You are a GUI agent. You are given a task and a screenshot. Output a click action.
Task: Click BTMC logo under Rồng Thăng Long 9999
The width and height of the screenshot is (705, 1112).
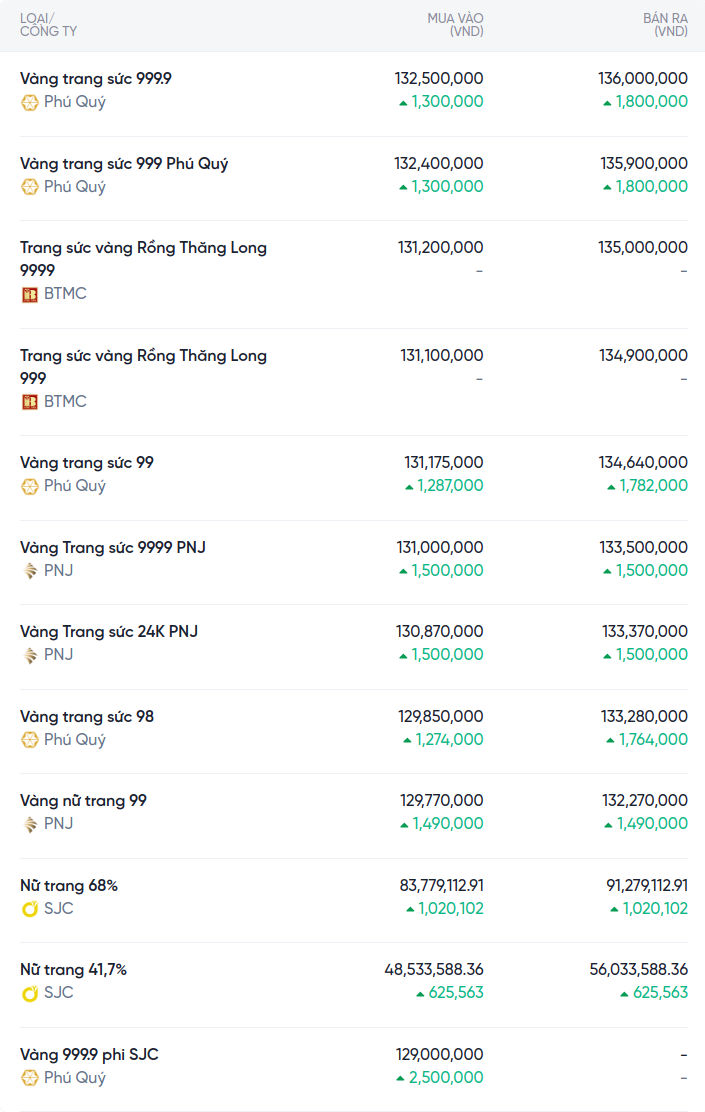click(30, 294)
